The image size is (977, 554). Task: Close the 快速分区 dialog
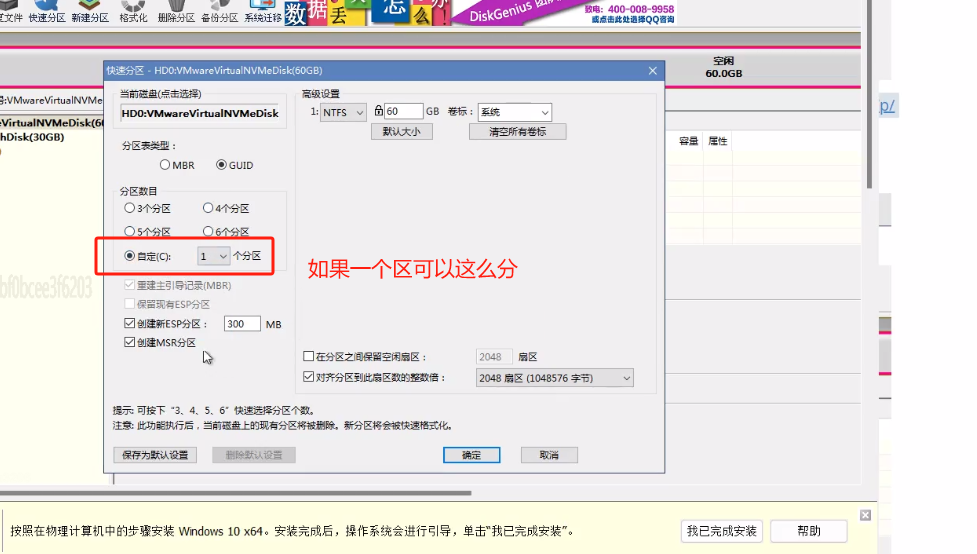click(652, 70)
